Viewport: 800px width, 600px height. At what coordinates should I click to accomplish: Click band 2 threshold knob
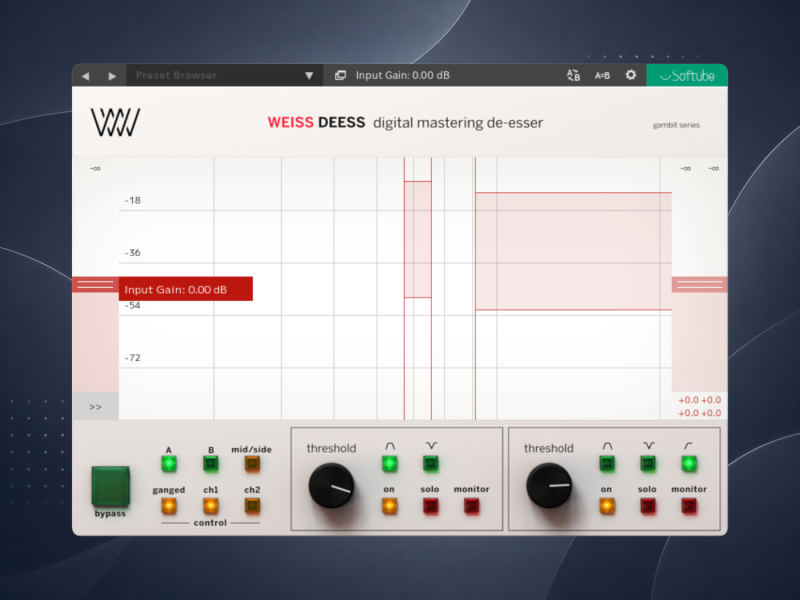(549, 486)
